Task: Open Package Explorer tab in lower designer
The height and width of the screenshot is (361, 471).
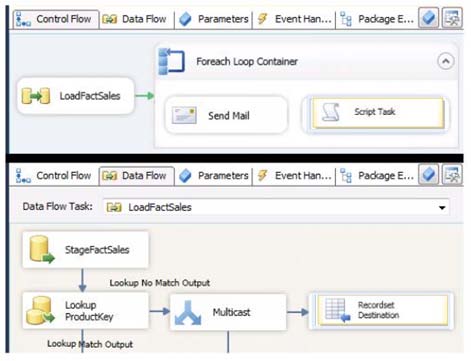Action: [x=377, y=176]
